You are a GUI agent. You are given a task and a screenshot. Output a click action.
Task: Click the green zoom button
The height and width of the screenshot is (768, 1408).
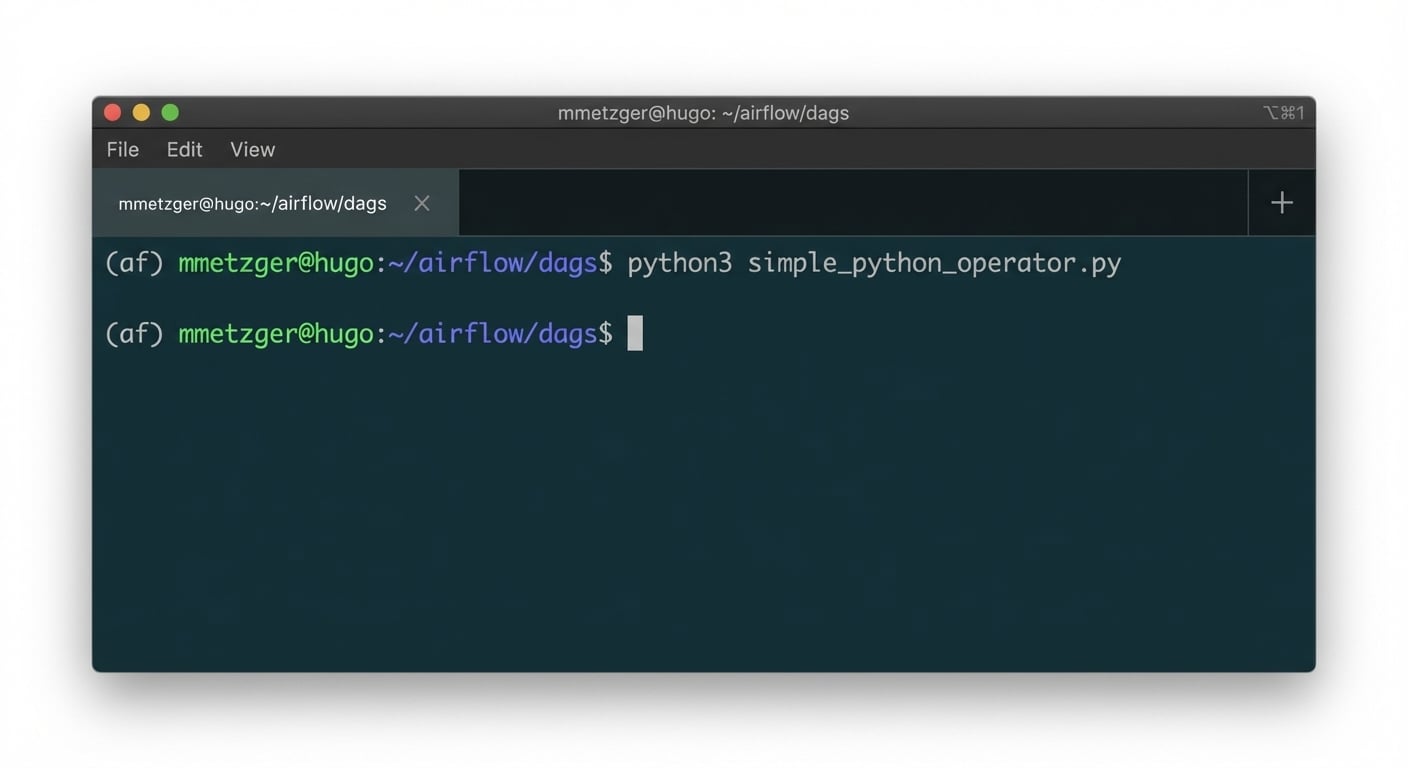(170, 112)
